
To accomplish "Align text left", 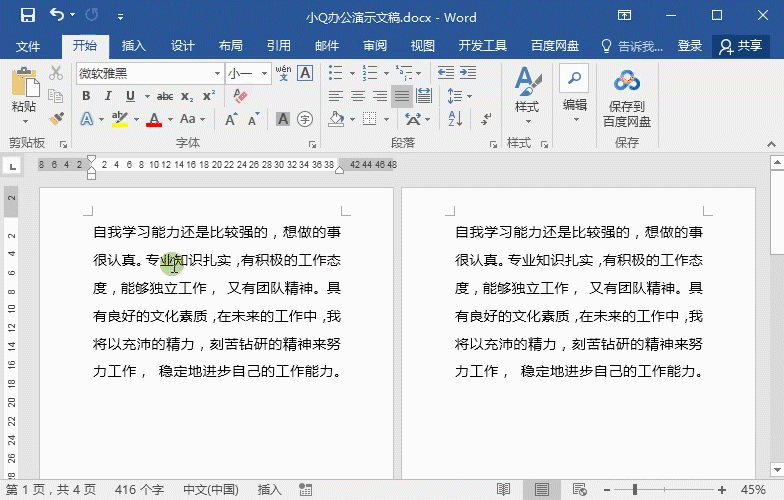I will [336, 96].
